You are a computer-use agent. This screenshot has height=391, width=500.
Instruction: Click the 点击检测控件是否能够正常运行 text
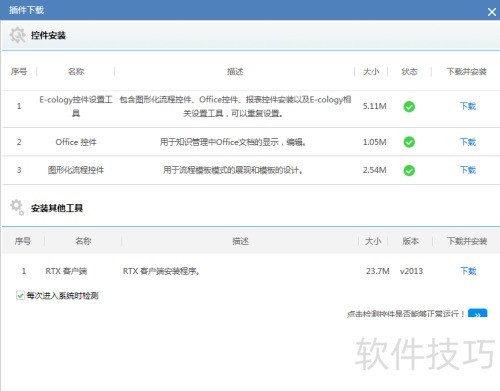(x=406, y=314)
